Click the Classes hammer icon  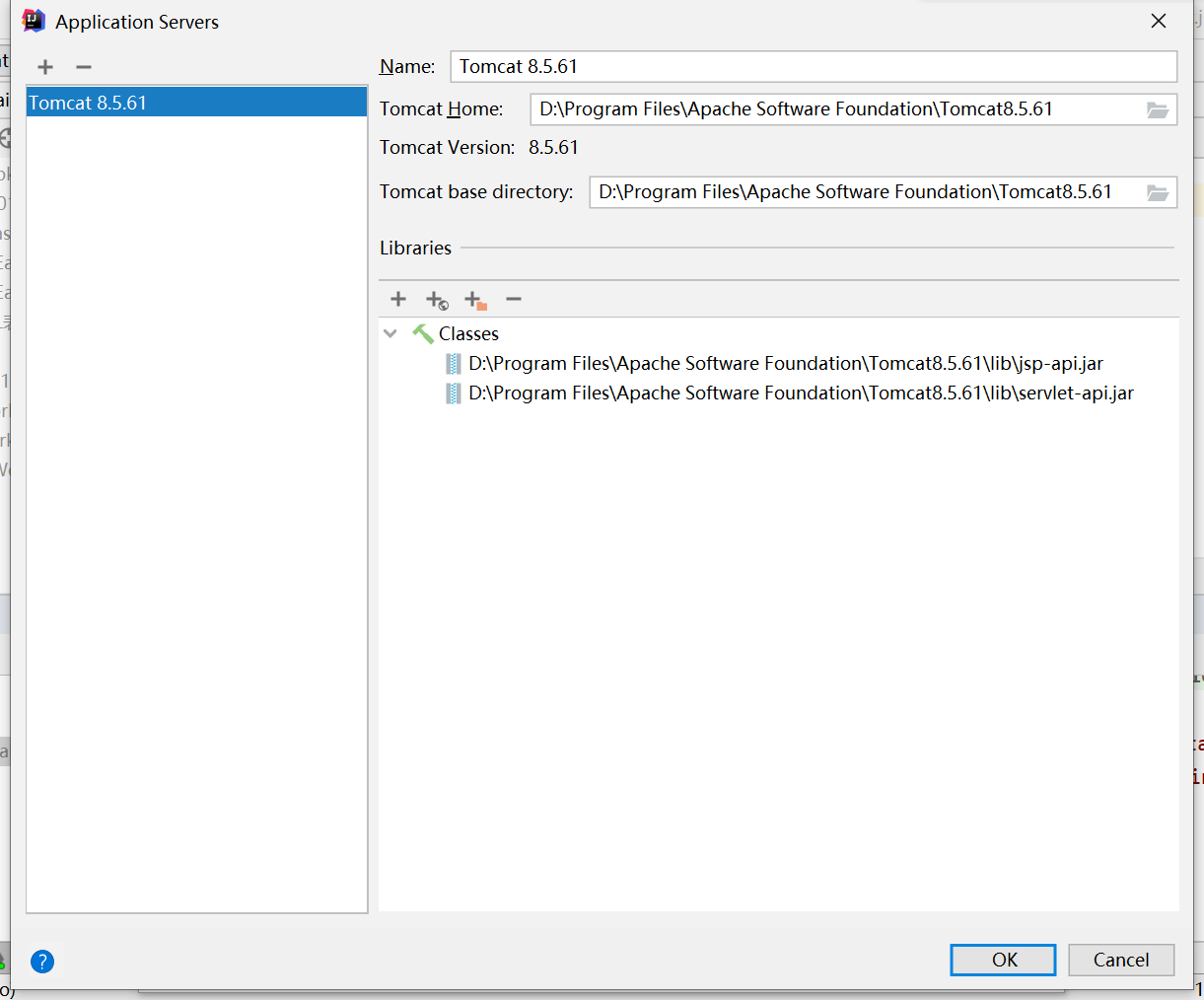point(423,334)
